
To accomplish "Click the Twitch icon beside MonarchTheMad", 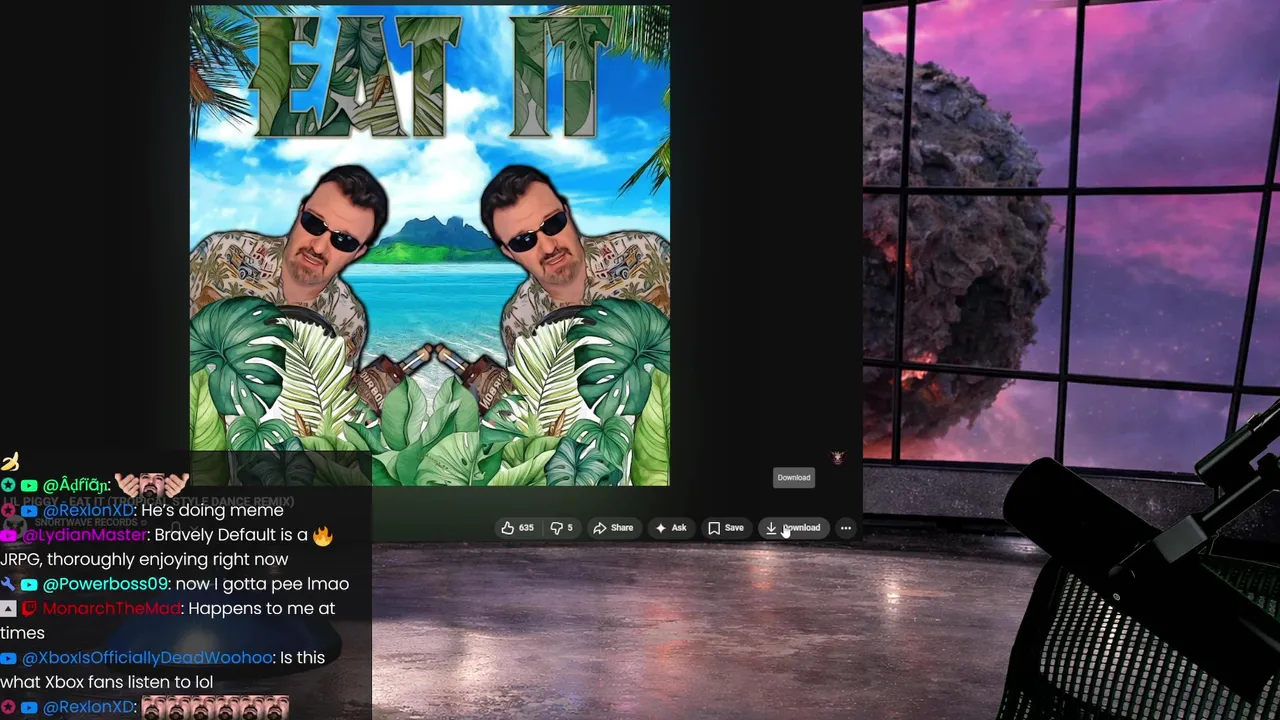I will click(29, 608).
